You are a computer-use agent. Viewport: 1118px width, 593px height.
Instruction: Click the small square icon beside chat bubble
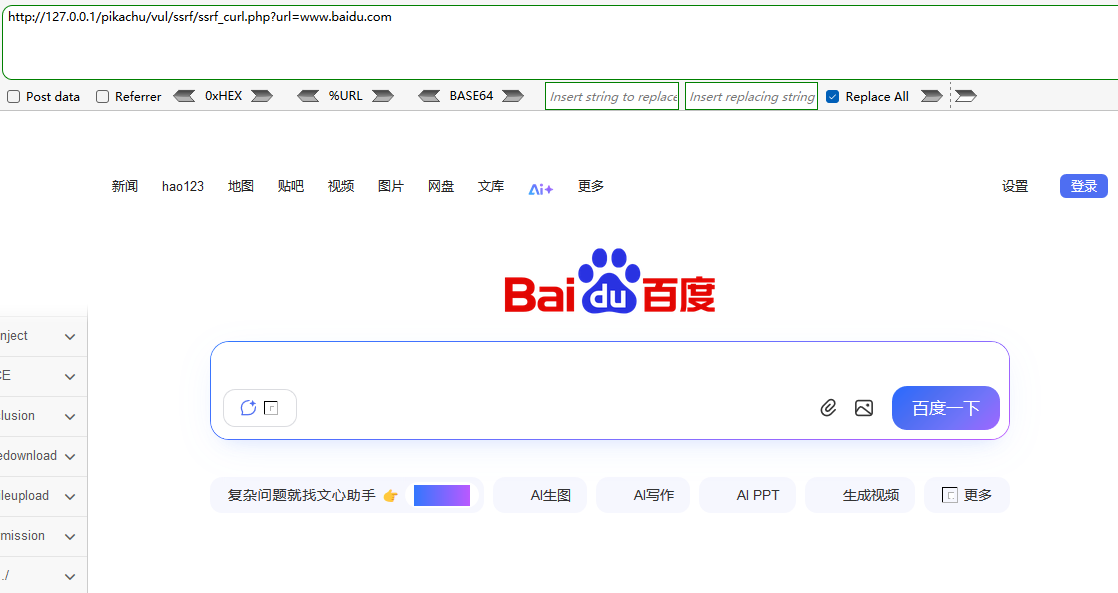click(271, 408)
